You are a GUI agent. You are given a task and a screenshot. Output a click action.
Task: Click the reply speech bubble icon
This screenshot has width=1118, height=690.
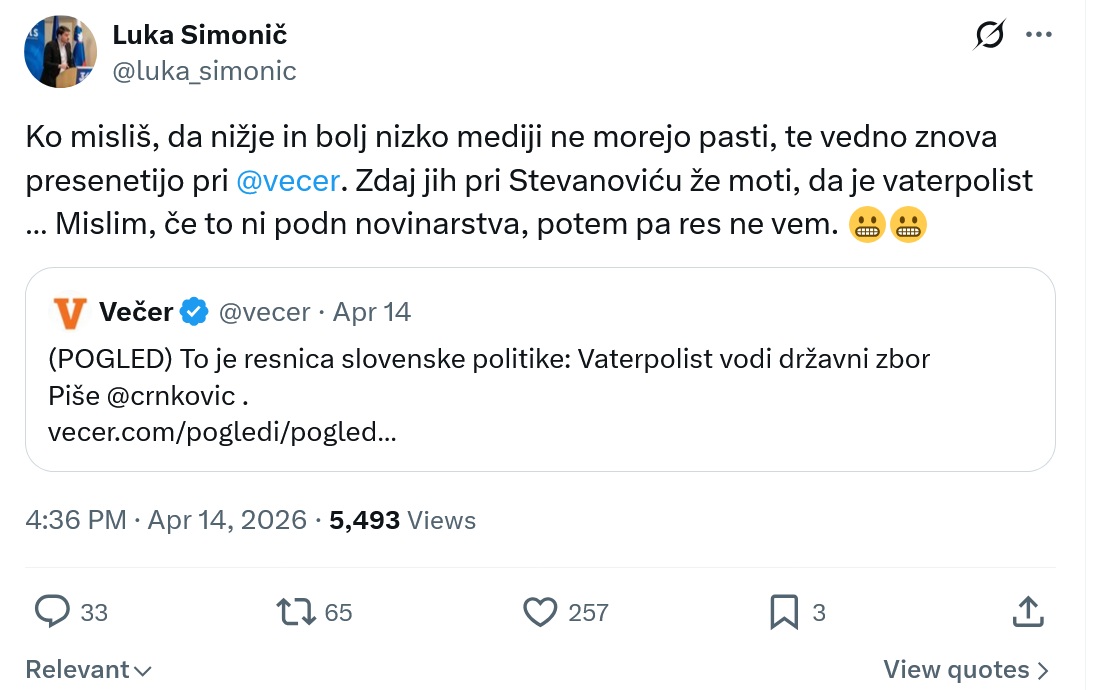click(x=52, y=611)
